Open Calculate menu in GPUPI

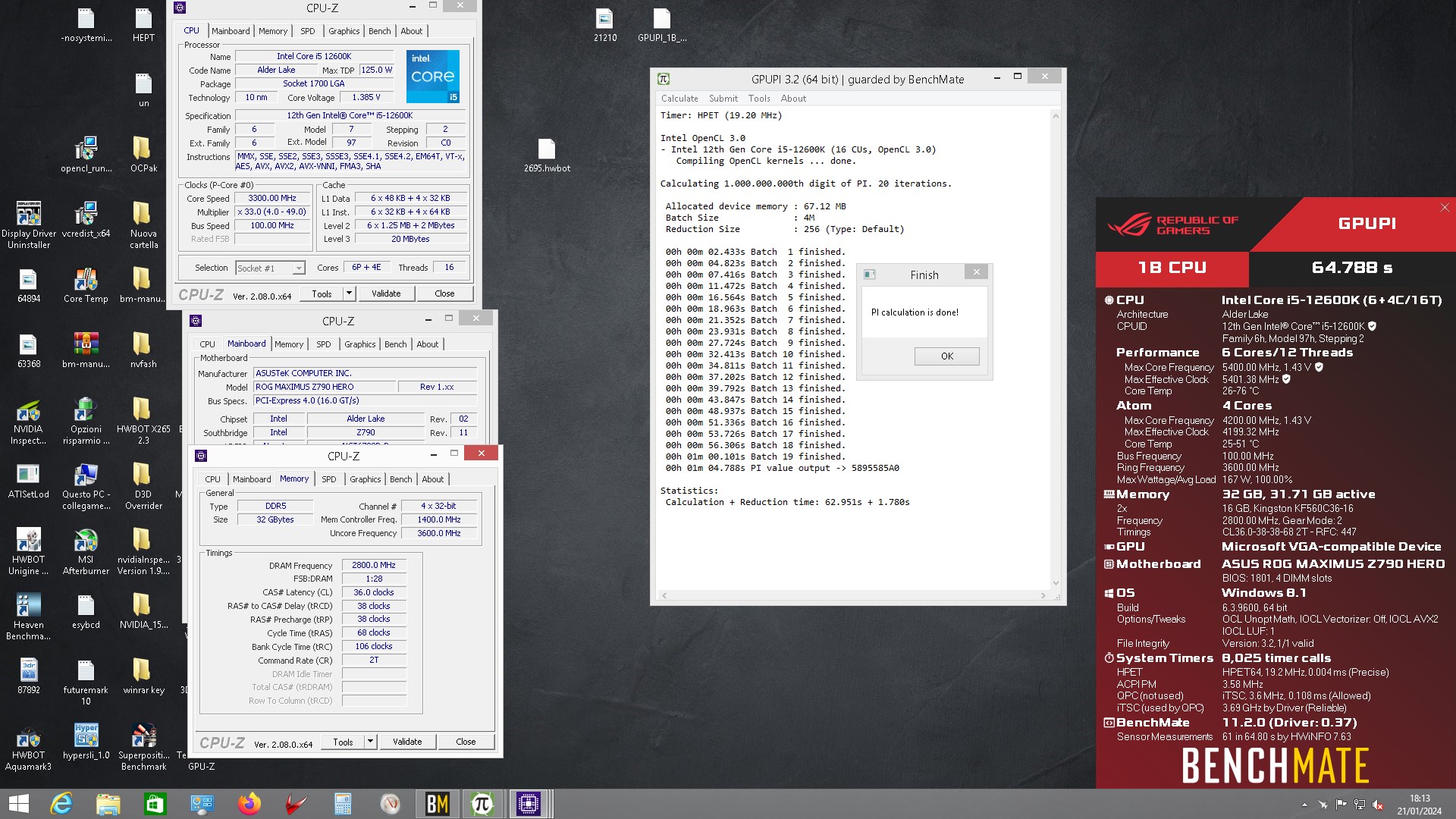coord(679,99)
